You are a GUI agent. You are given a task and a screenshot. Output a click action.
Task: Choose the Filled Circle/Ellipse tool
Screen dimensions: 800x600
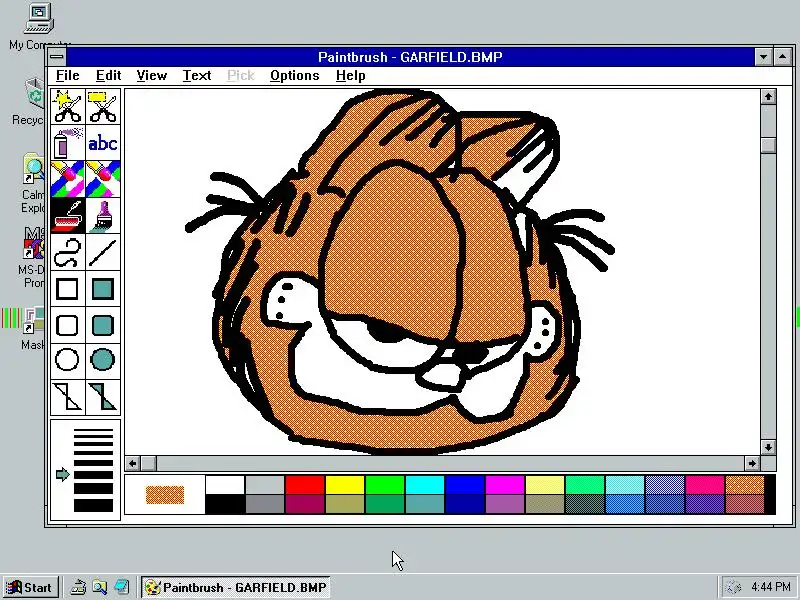coord(103,360)
